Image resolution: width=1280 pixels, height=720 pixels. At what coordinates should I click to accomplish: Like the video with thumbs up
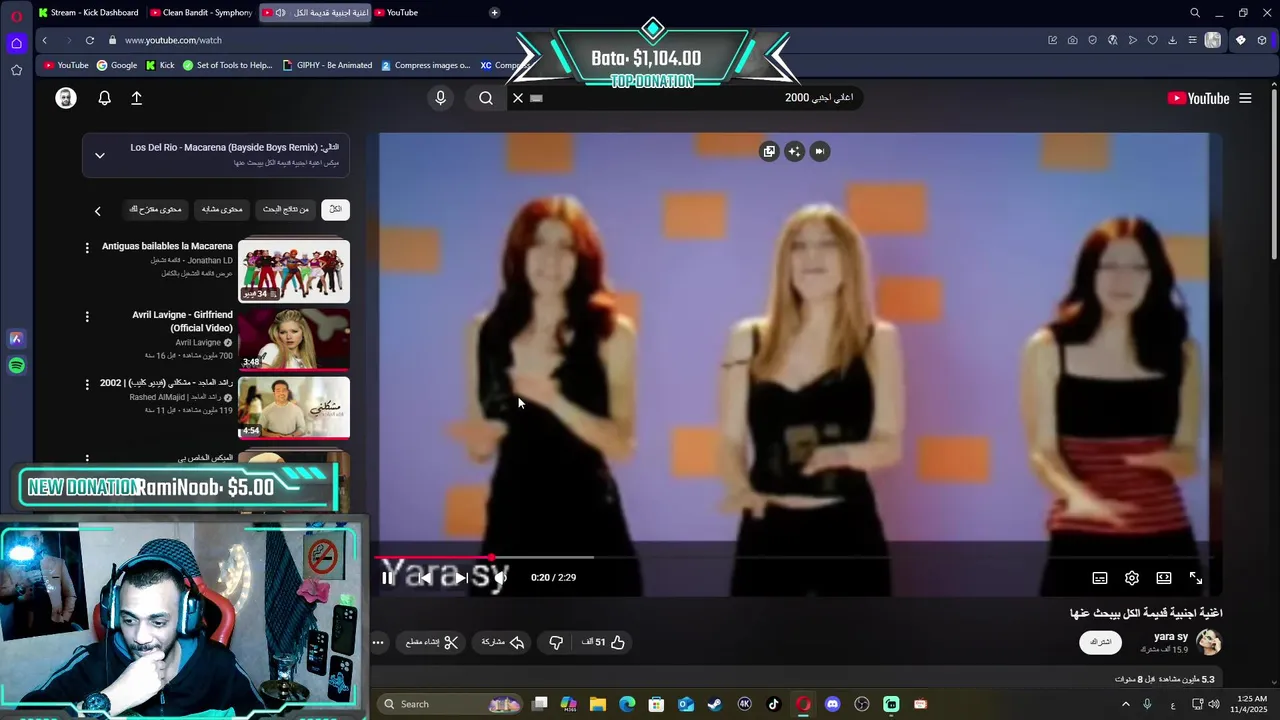(x=604, y=642)
